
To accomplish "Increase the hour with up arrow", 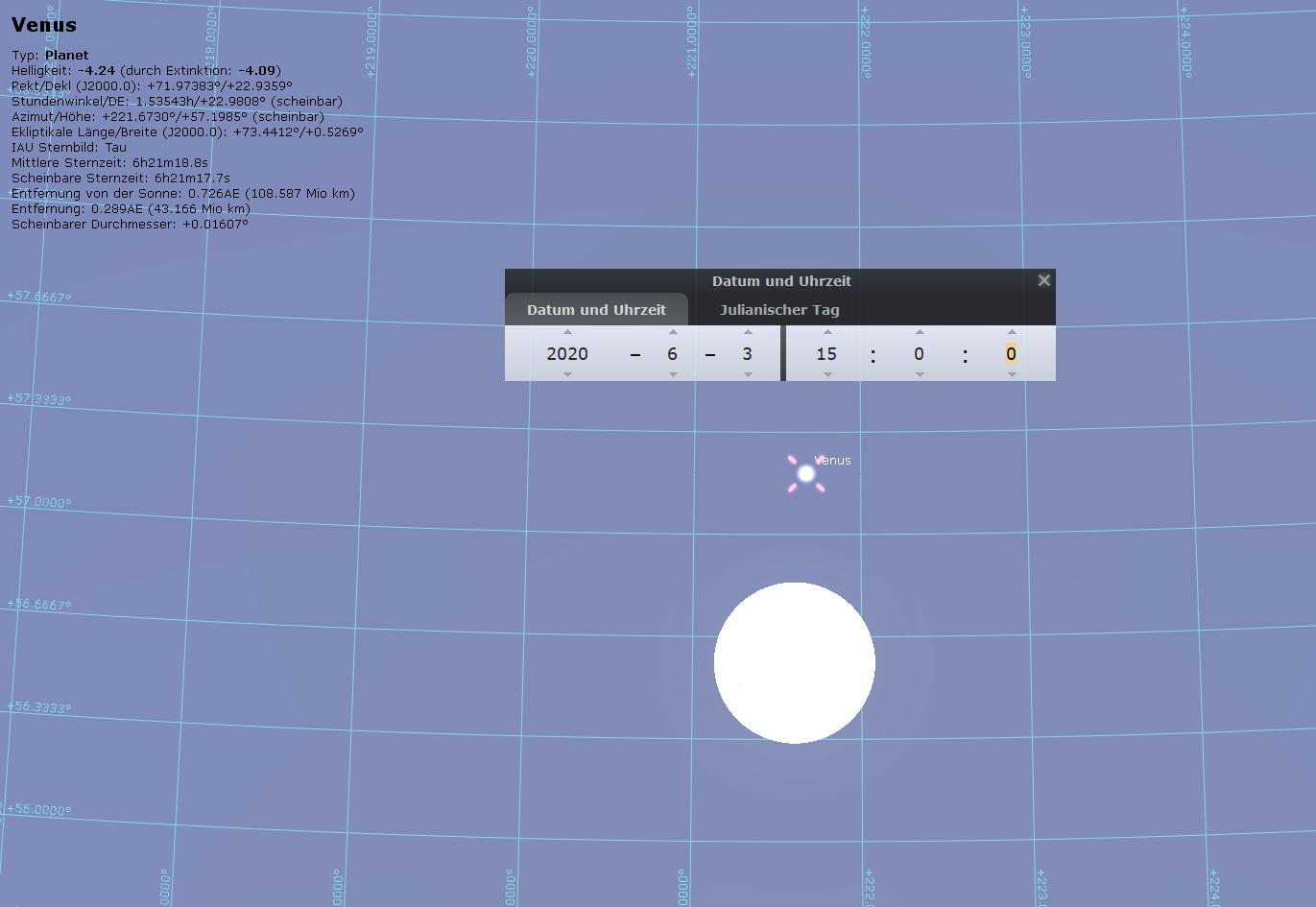I will point(827,332).
